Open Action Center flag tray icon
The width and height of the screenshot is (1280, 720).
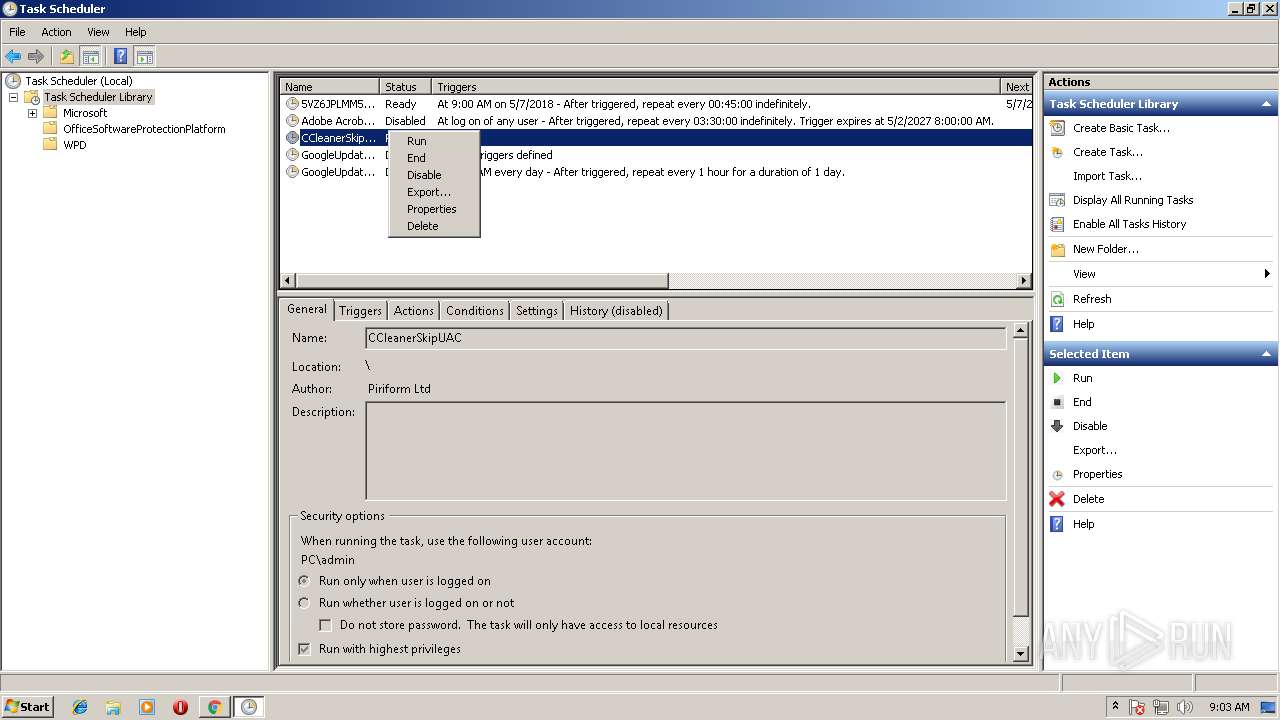(1137, 707)
